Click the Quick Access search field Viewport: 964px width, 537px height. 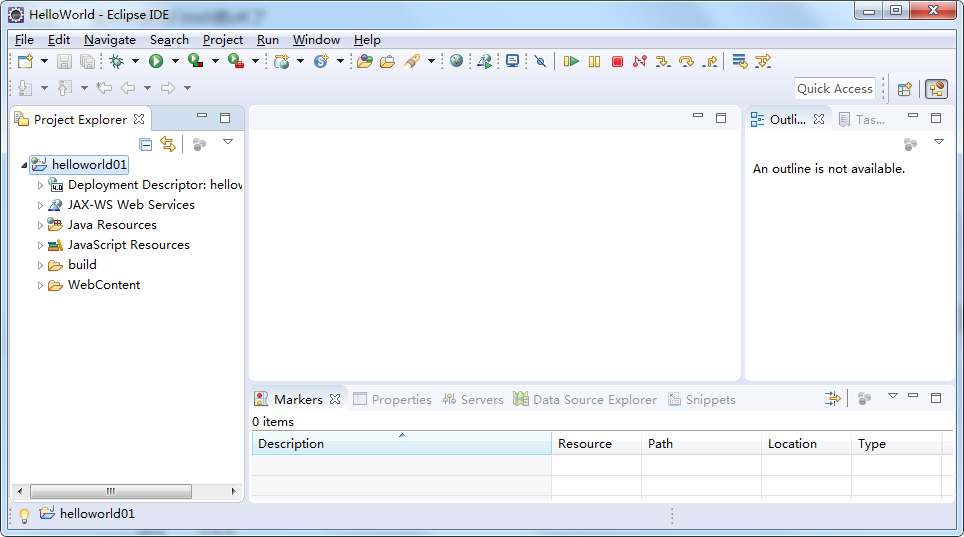835,89
